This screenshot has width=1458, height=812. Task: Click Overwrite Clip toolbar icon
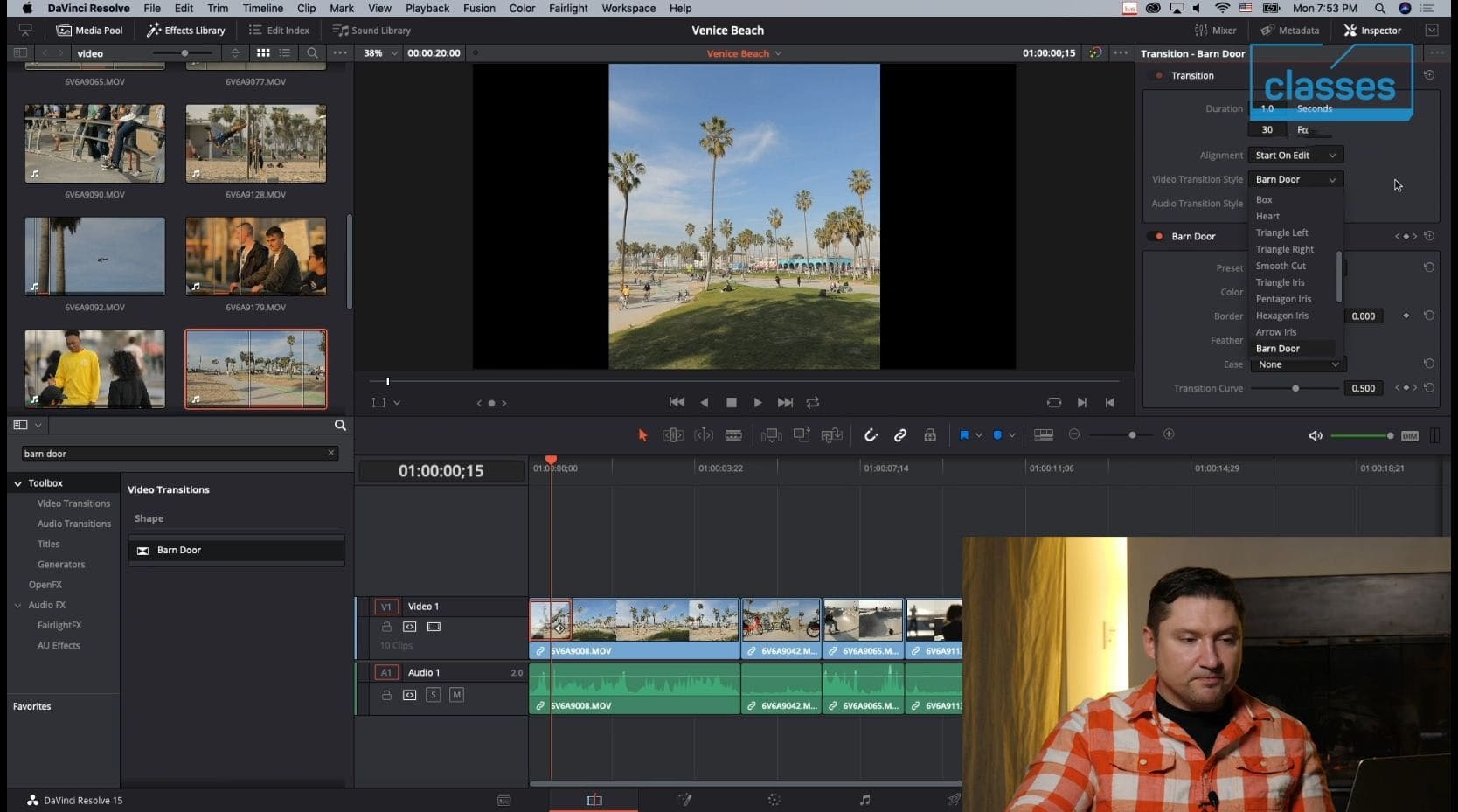click(x=802, y=434)
